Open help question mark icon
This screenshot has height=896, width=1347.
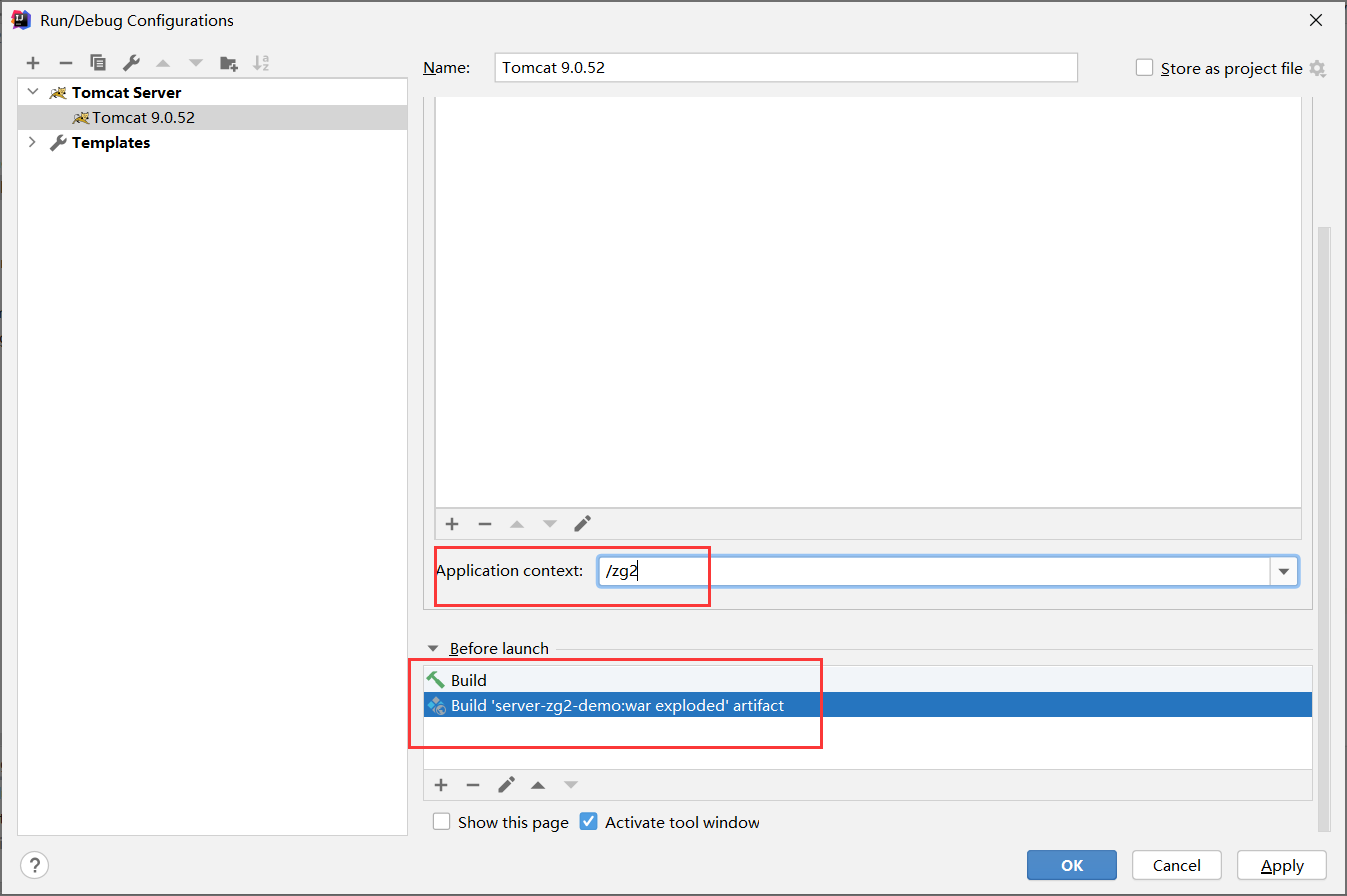[34, 865]
